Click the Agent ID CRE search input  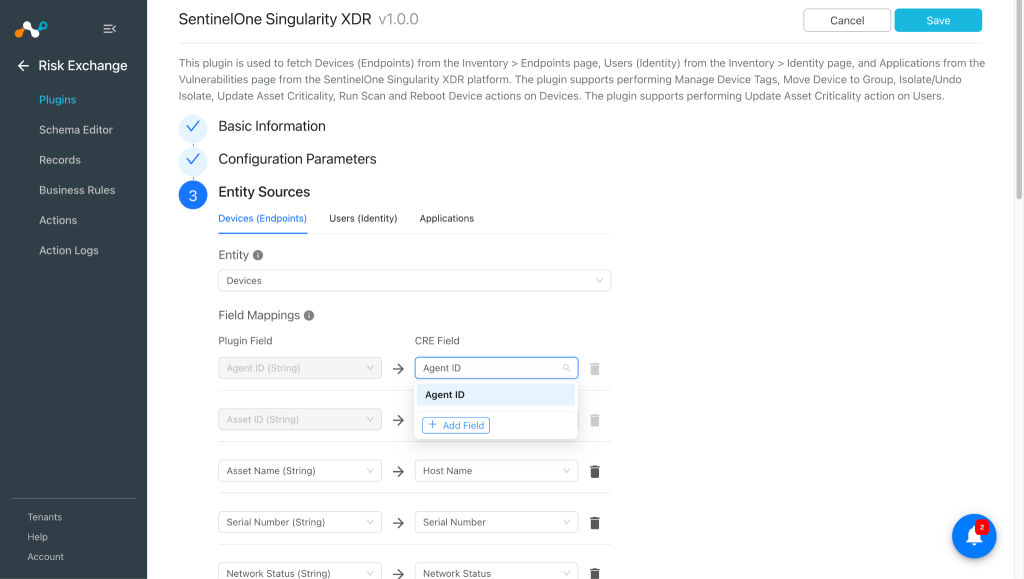click(496, 368)
